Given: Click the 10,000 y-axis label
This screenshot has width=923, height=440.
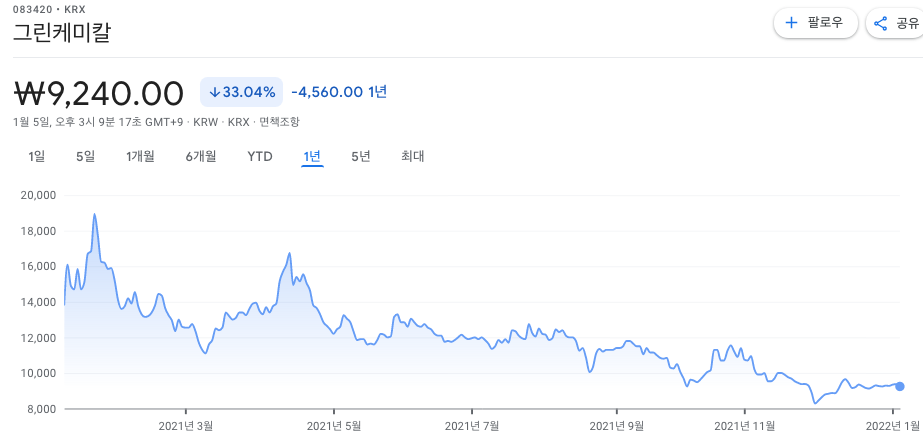Looking at the screenshot, I should coord(38,373).
